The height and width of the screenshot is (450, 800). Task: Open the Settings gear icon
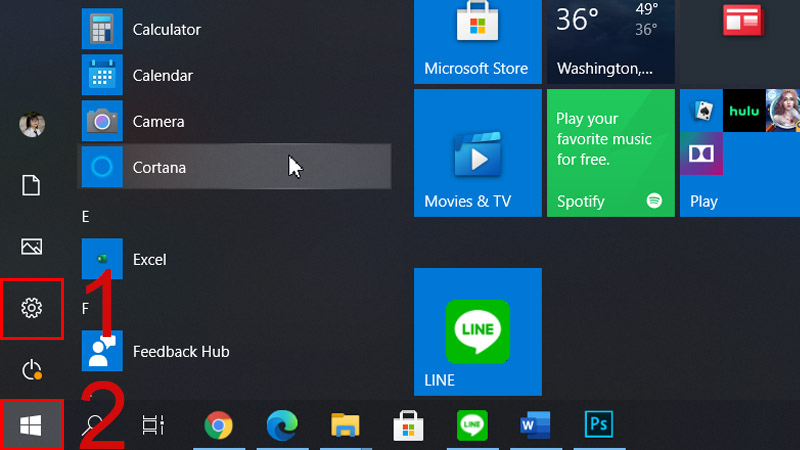32,308
